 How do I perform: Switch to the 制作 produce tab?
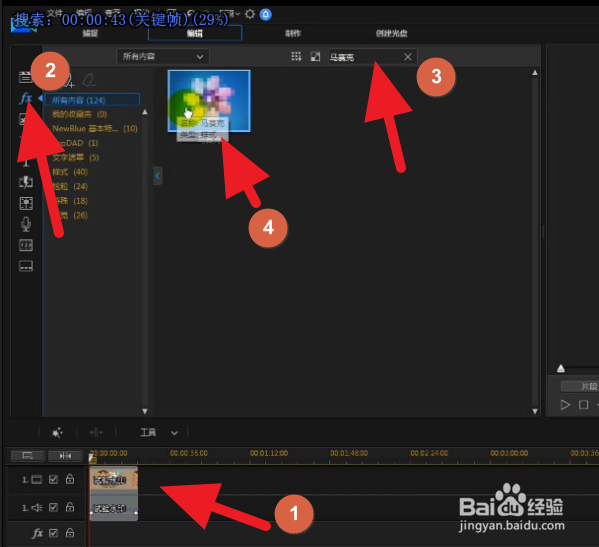(x=293, y=33)
